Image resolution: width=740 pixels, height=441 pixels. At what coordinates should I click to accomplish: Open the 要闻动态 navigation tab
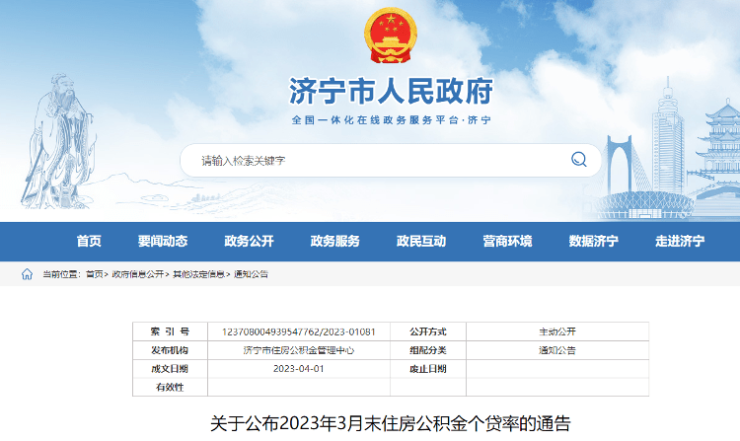coord(163,241)
